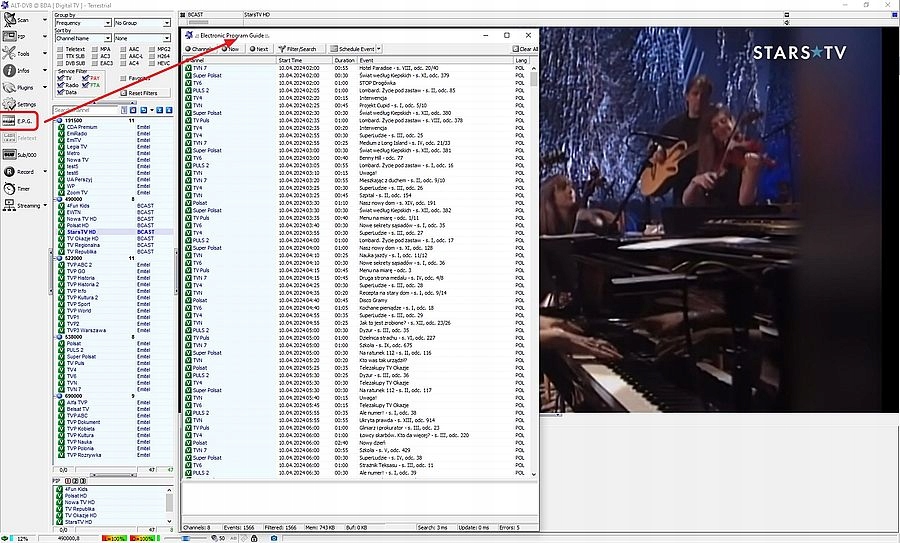900x543 pixels.
Task: Click the EPG list vertical scrollbar
Action: 534,270
